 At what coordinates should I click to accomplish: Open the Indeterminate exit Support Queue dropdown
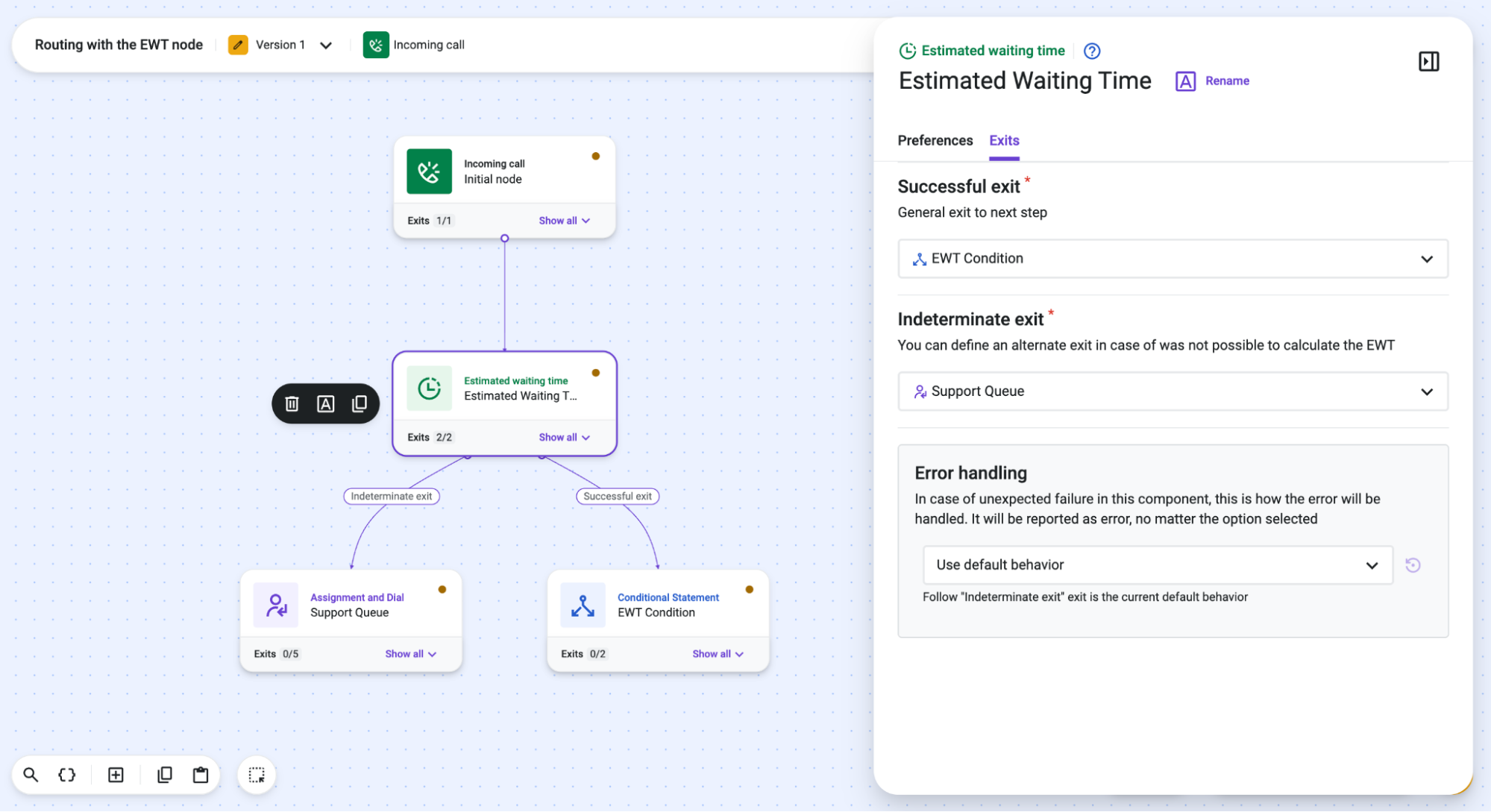(1173, 391)
